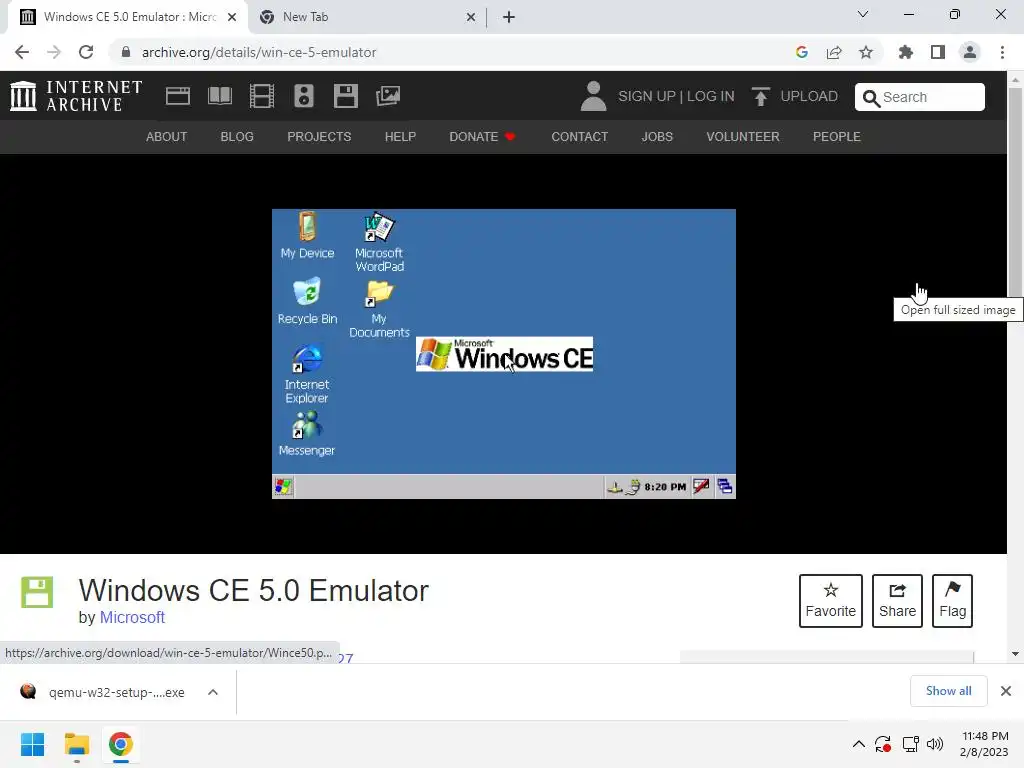Open the Texts (book) media icon
1024x768 pixels.
pyautogui.click(x=219, y=96)
